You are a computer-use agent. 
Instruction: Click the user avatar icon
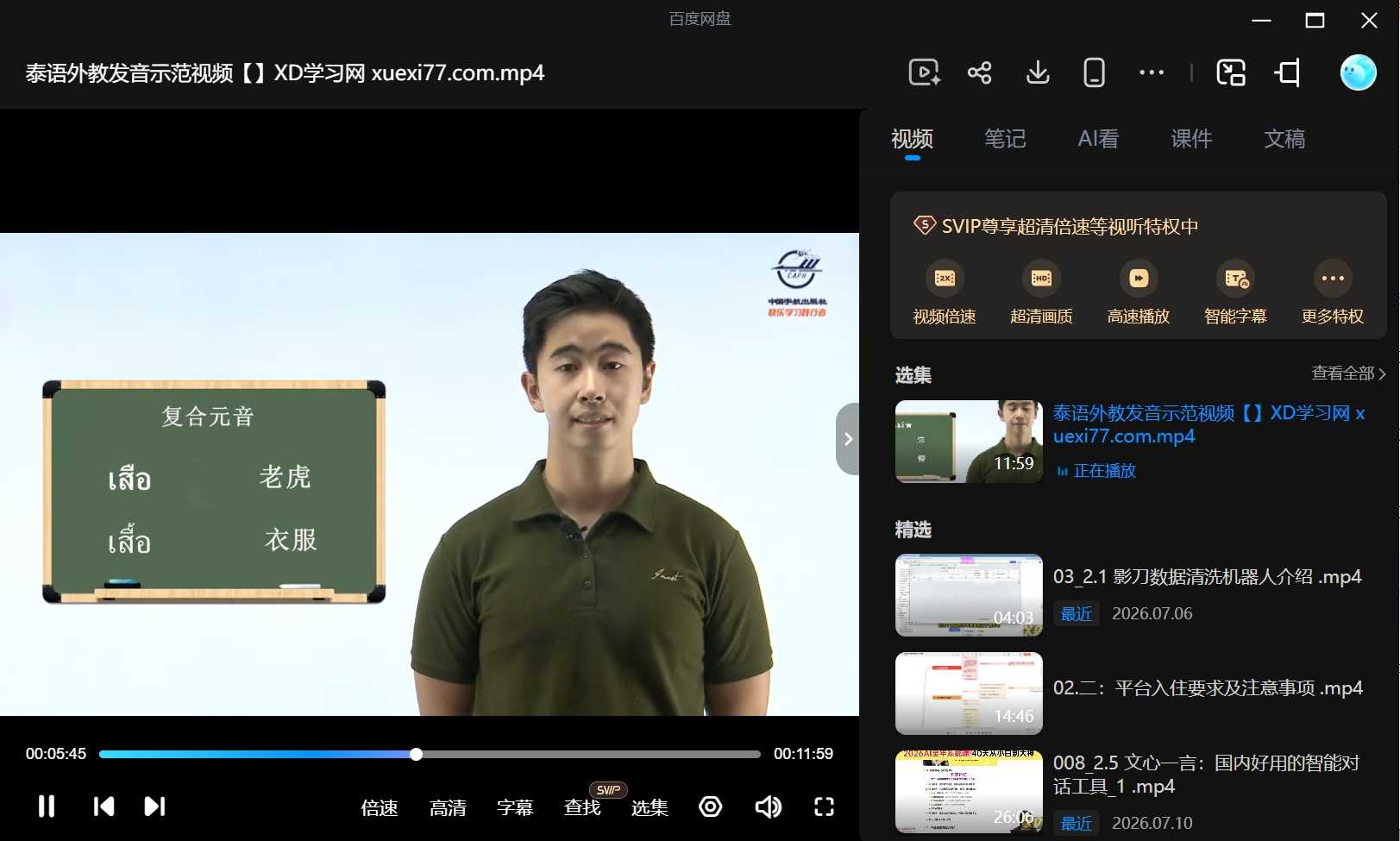tap(1358, 72)
